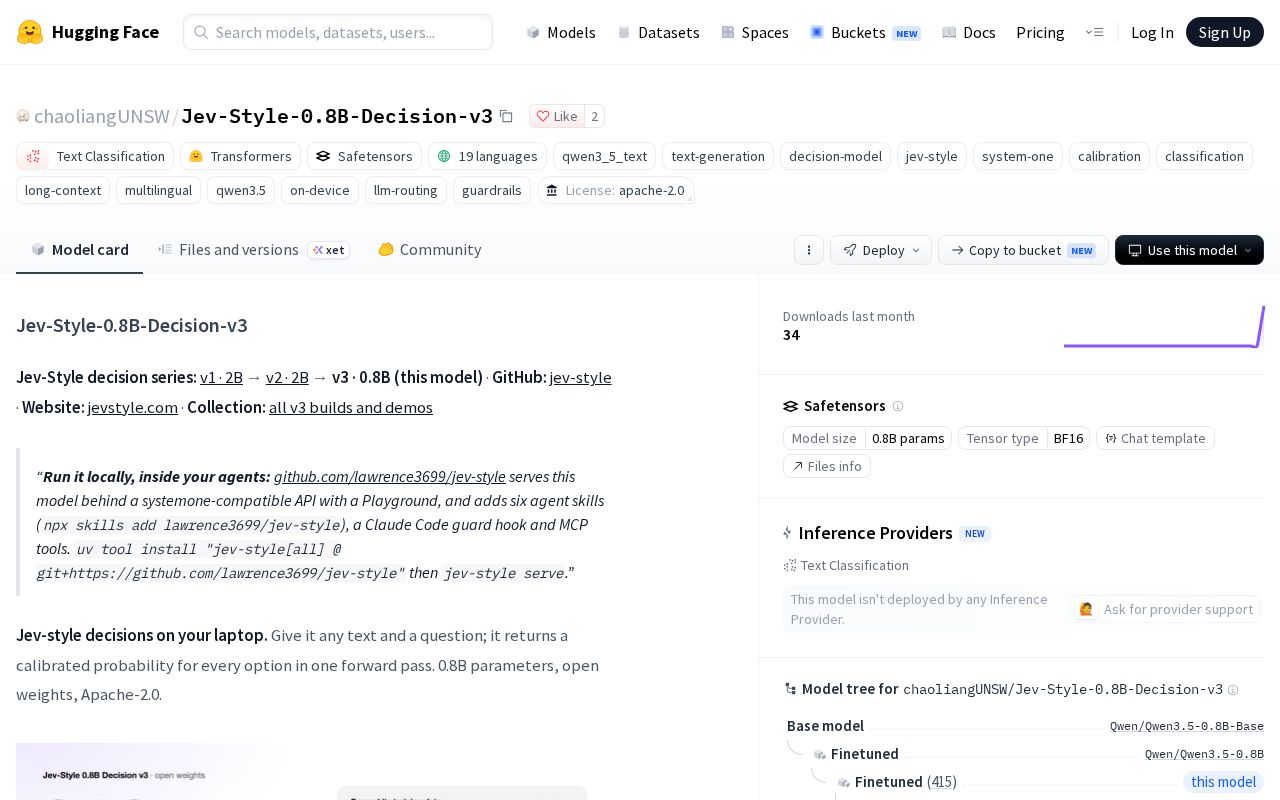
Task: Copy model name with the clipboard icon
Action: (506, 116)
